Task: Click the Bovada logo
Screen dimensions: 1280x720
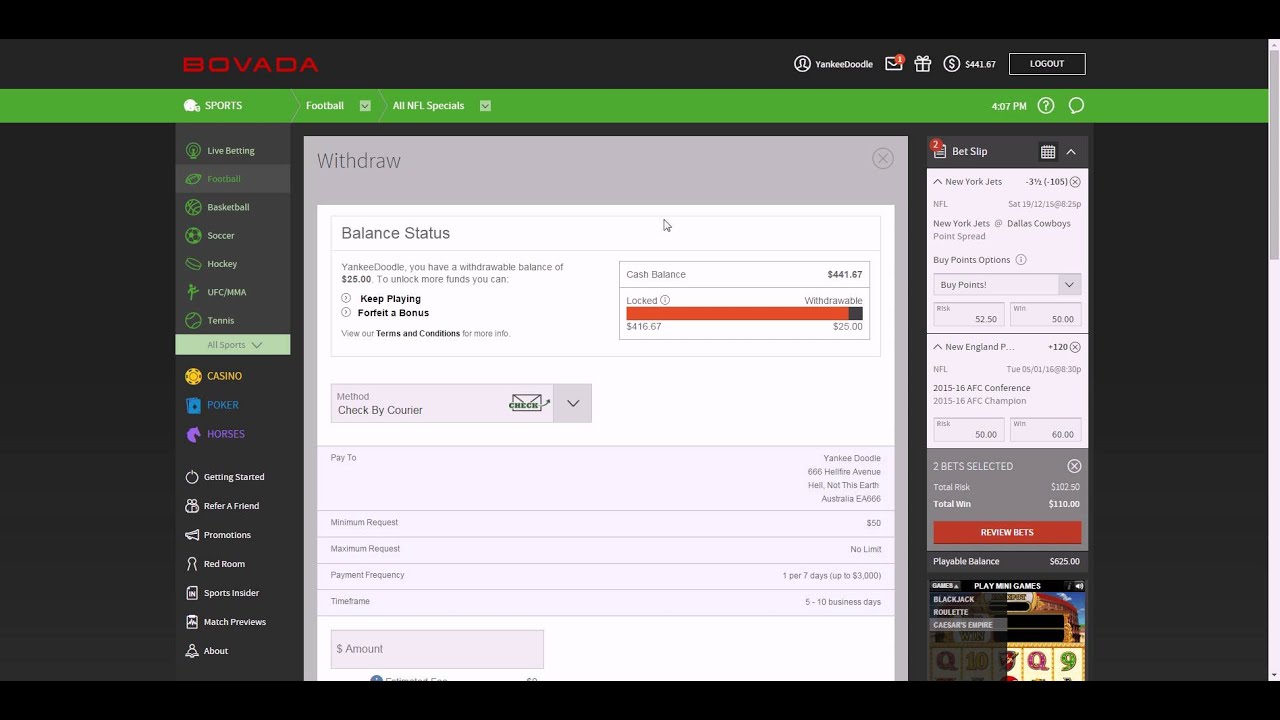Action: pos(250,65)
